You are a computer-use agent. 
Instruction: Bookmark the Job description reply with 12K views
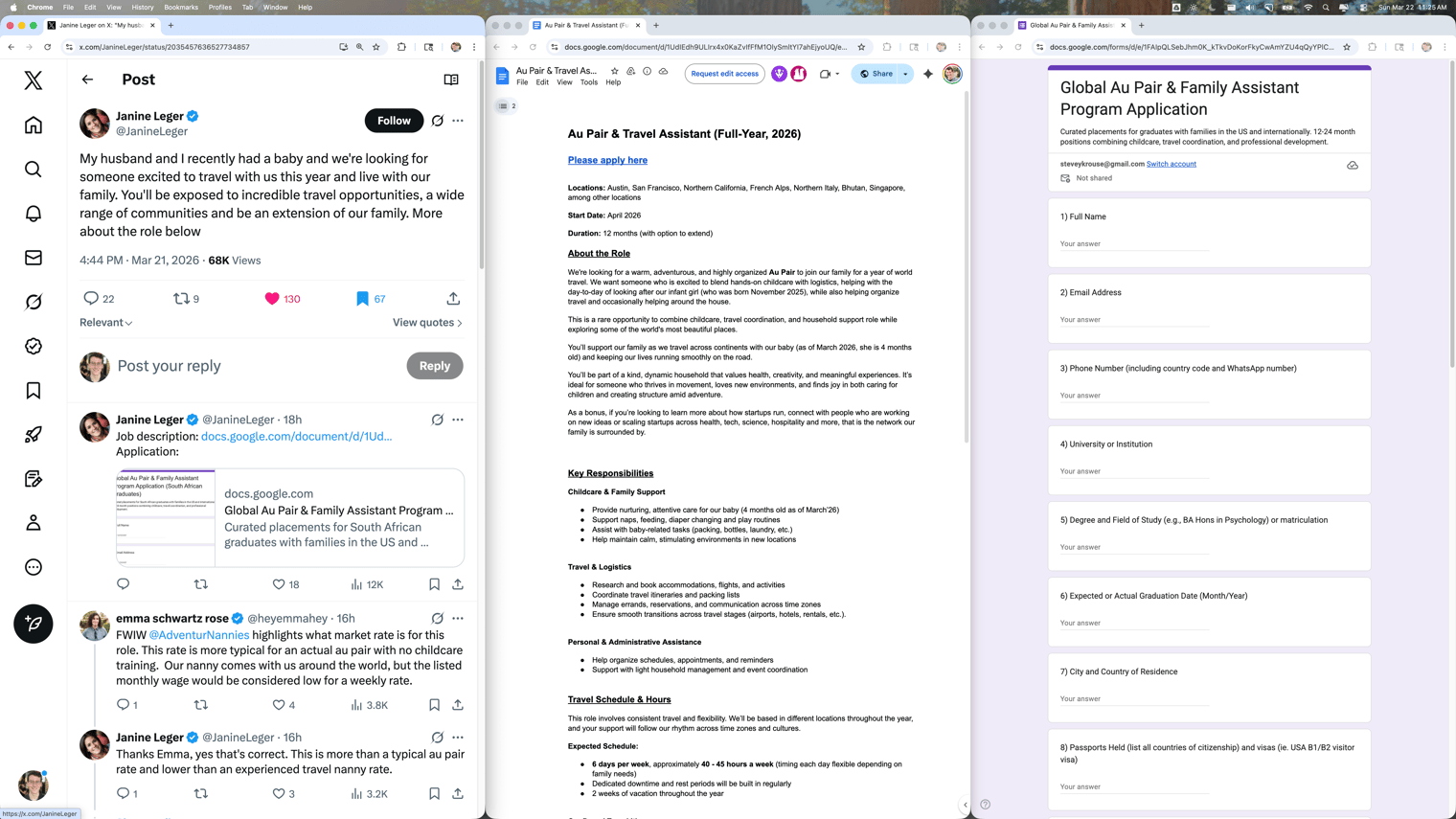pyautogui.click(x=434, y=584)
